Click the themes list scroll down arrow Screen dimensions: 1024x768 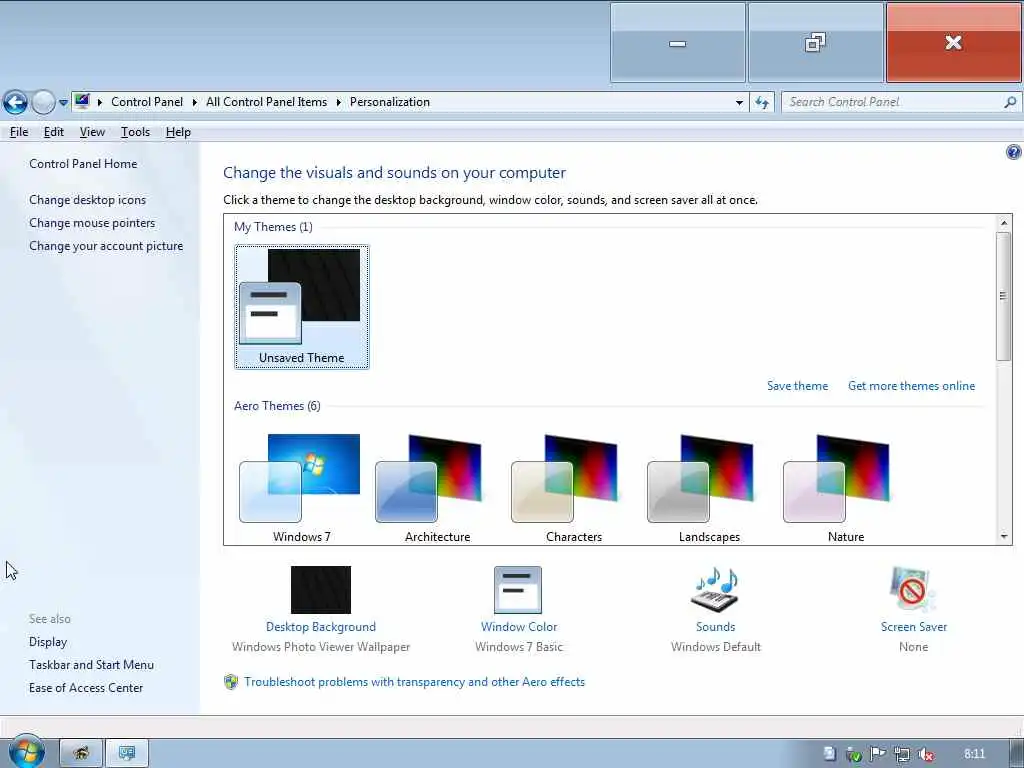click(x=1004, y=536)
